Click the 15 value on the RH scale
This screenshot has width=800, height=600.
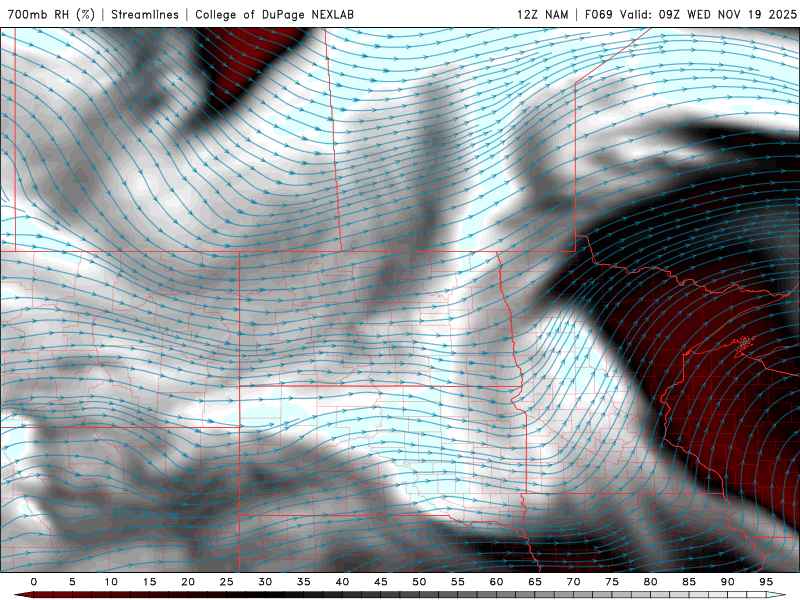pyautogui.click(x=149, y=582)
